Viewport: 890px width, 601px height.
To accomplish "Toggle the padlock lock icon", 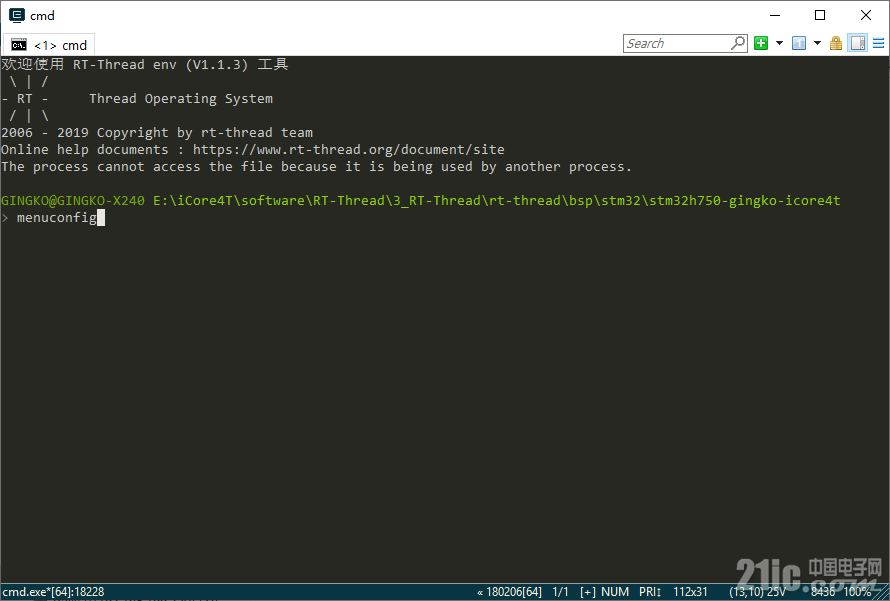I will pyautogui.click(x=836, y=43).
